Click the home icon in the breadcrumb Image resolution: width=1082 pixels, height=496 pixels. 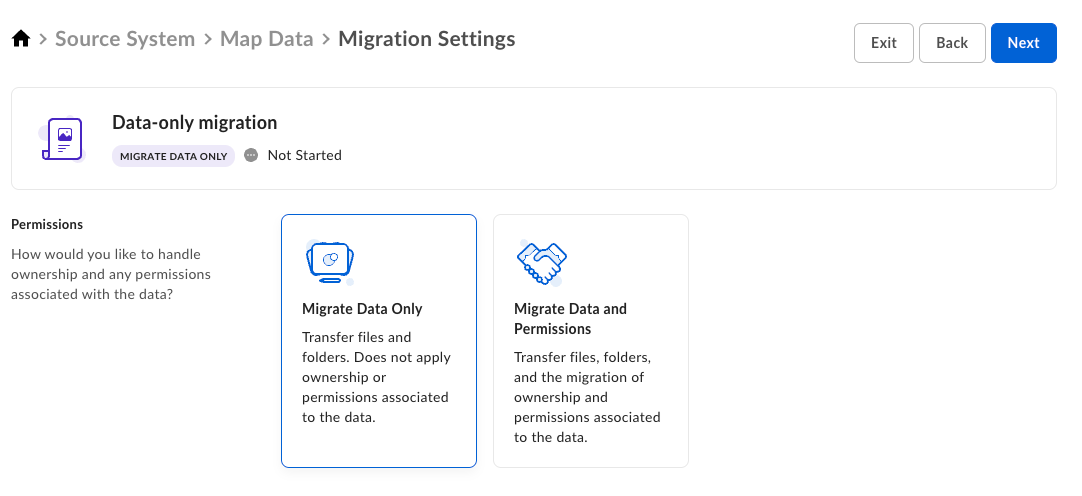pos(20,40)
